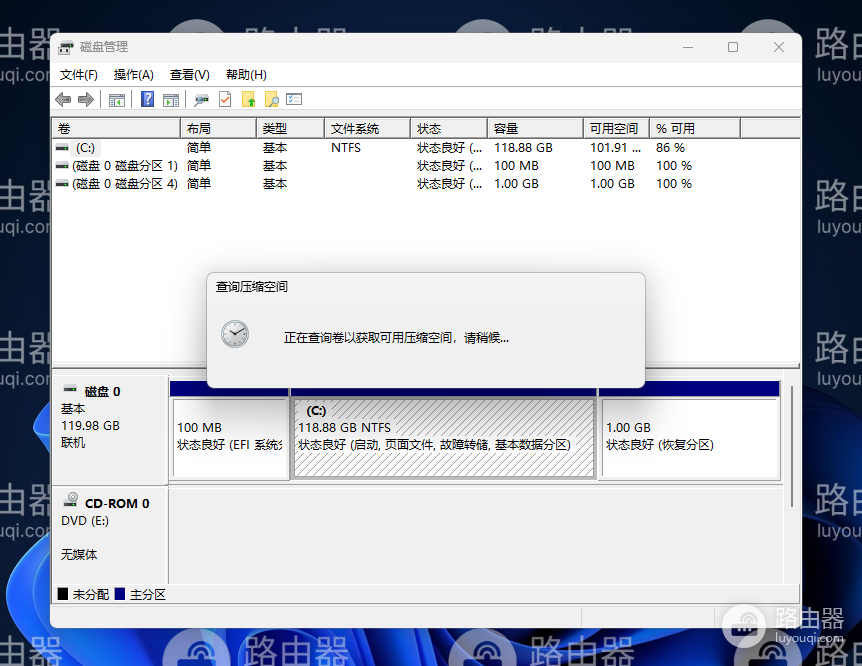The height and width of the screenshot is (666, 862).
Task: Sort by the 状态 column header
Action: point(449,129)
